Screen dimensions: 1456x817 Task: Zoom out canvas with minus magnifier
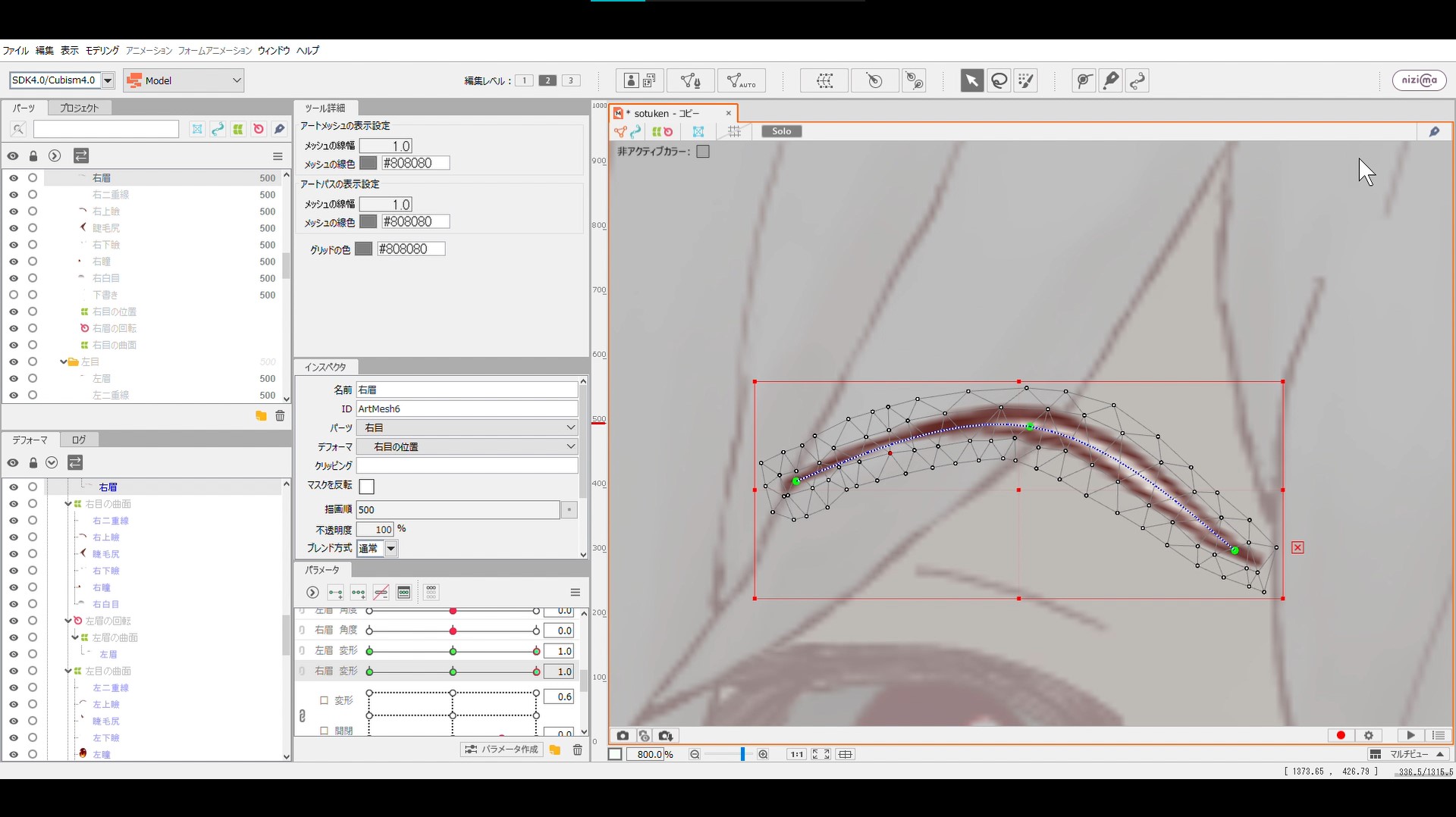[695, 754]
